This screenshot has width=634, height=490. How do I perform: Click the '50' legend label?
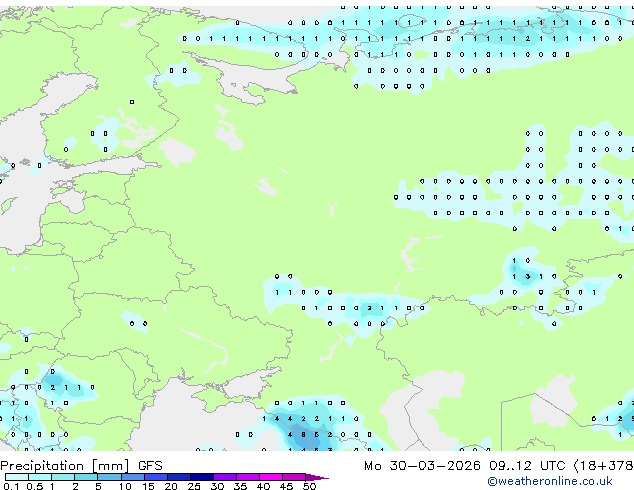pos(309,486)
